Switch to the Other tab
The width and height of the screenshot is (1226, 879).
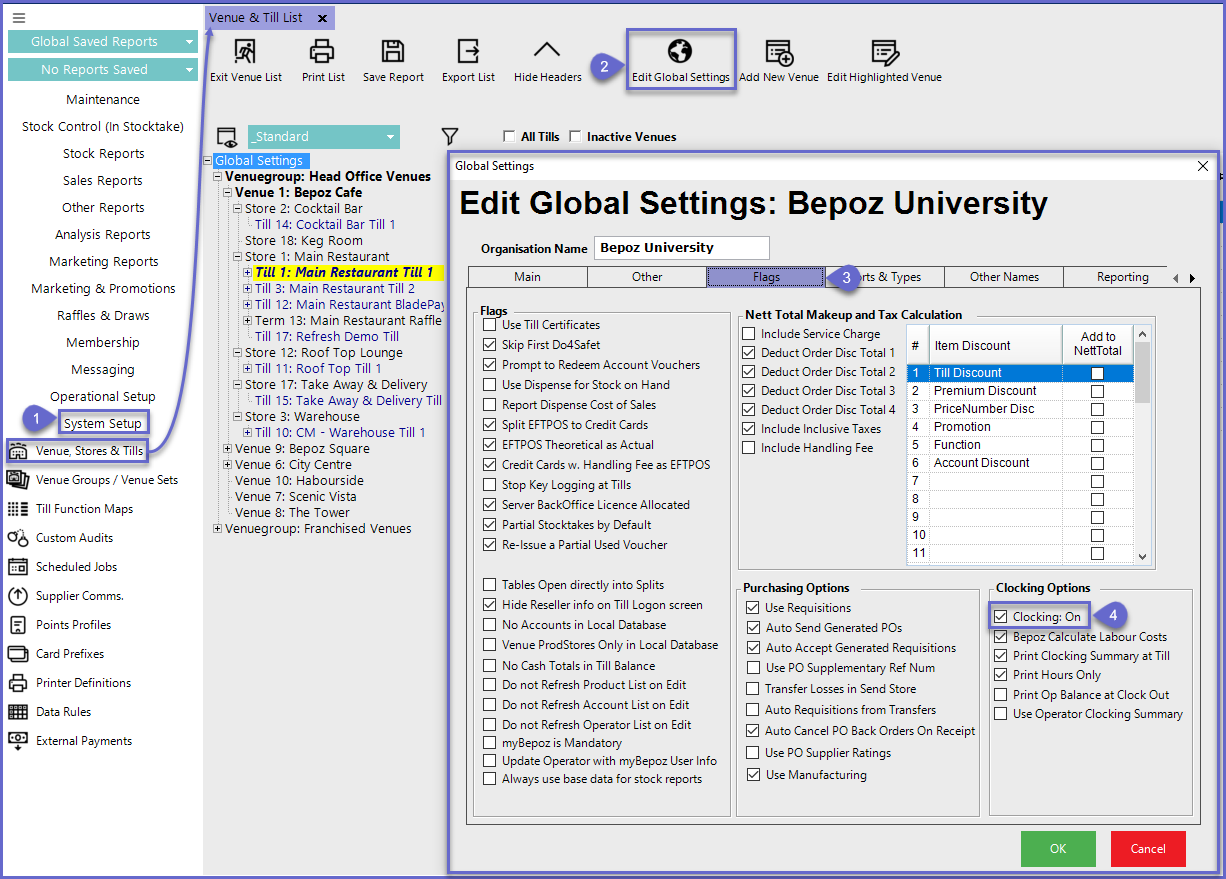[647, 277]
